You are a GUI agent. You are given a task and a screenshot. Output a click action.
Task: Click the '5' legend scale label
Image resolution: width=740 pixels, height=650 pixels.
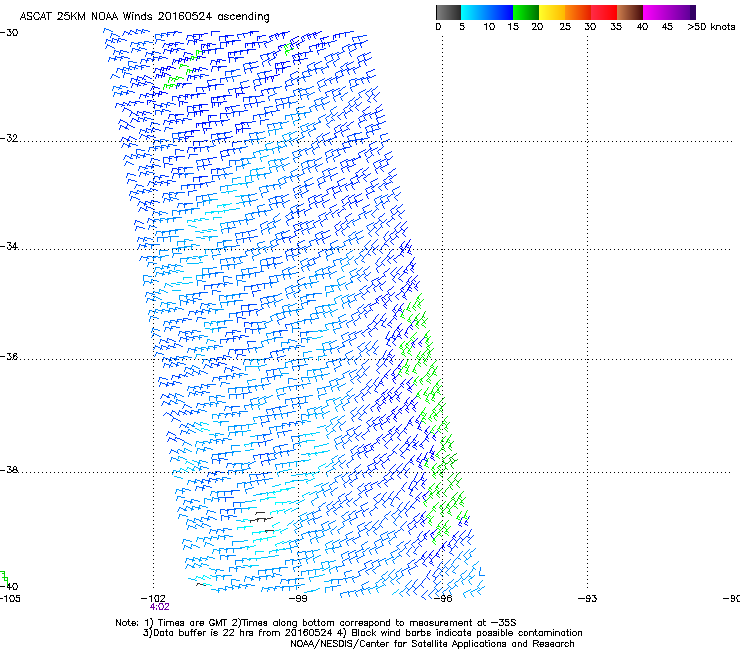pos(462,27)
